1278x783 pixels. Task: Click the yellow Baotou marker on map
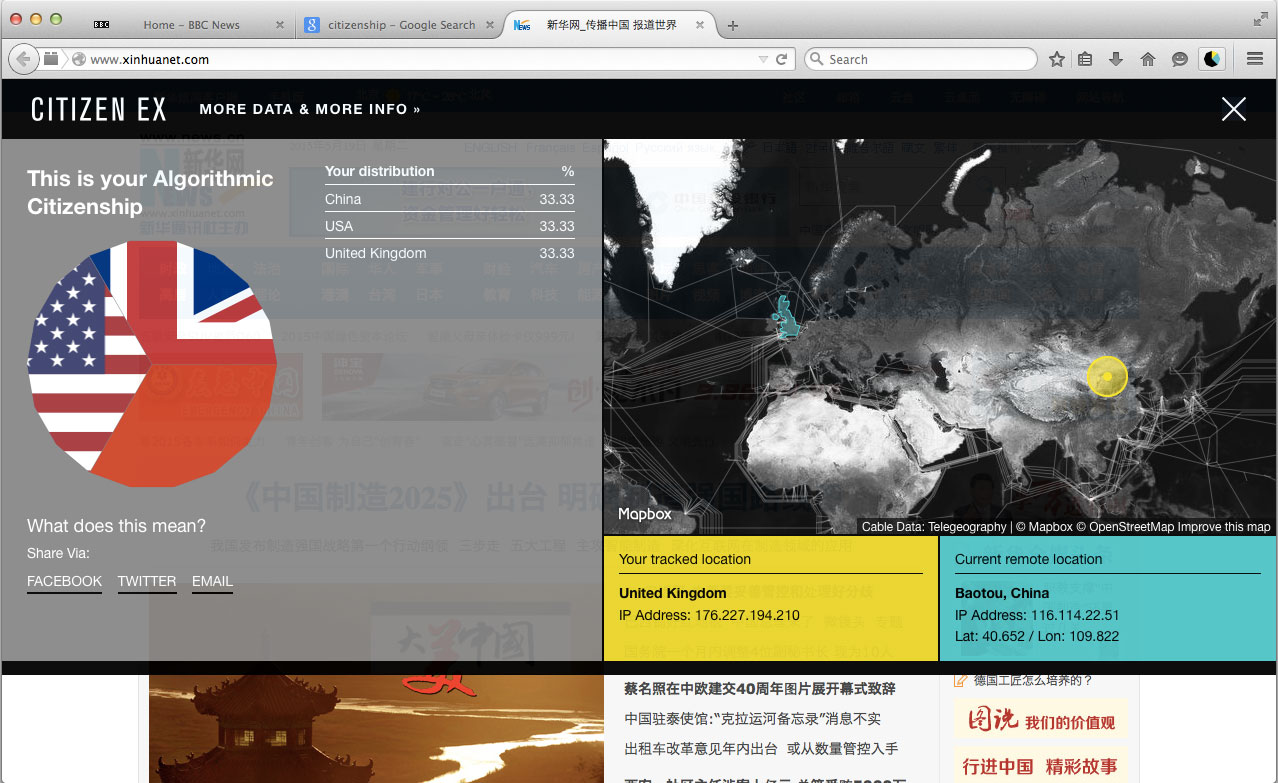coord(1107,376)
